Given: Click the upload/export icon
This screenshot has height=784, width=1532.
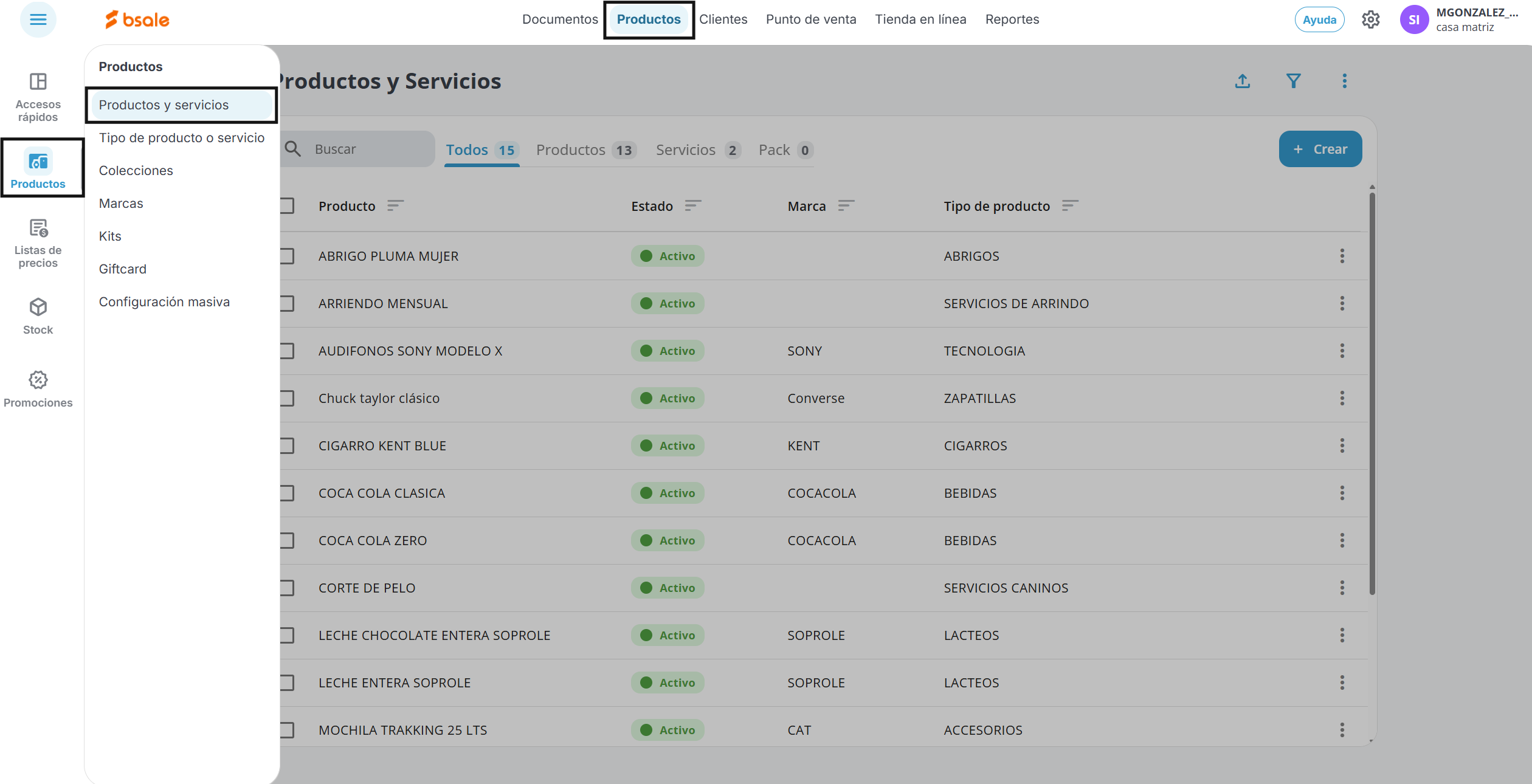Looking at the screenshot, I should pyautogui.click(x=1243, y=81).
